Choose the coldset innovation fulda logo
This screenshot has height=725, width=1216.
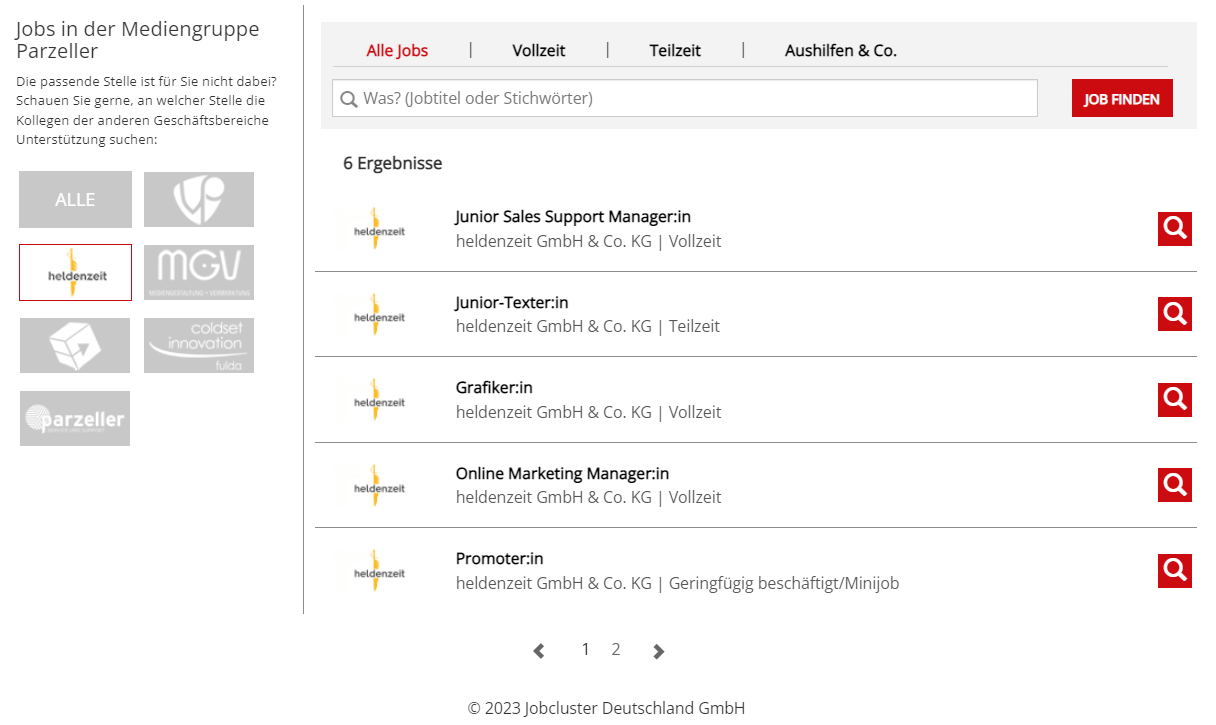[x=199, y=345]
